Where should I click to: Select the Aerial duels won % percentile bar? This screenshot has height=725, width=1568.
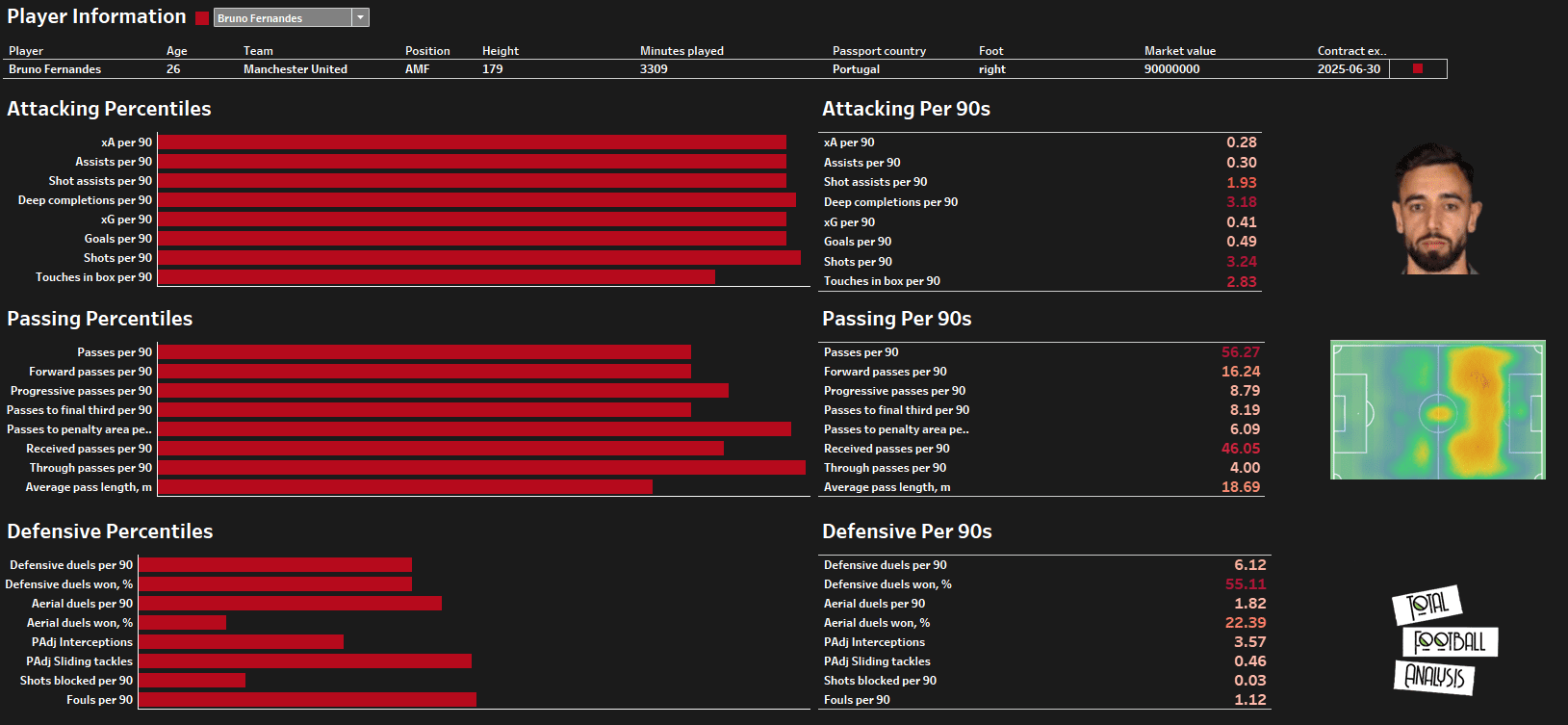point(182,623)
